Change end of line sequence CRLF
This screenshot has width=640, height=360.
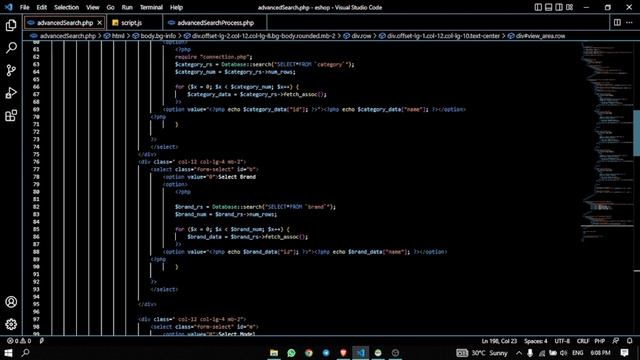pyautogui.click(x=582, y=341)
